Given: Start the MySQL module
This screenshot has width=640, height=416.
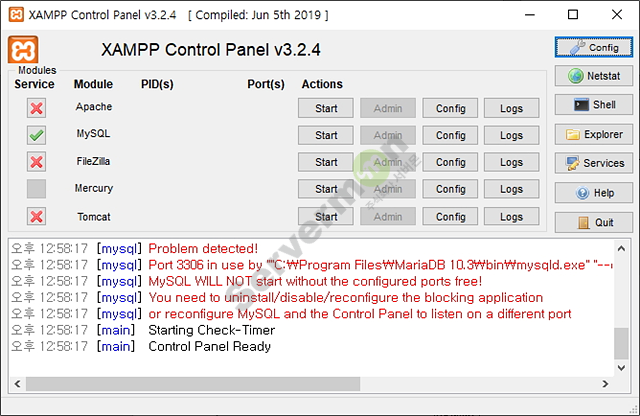Looking at the screenshot, I should [326, 135].
